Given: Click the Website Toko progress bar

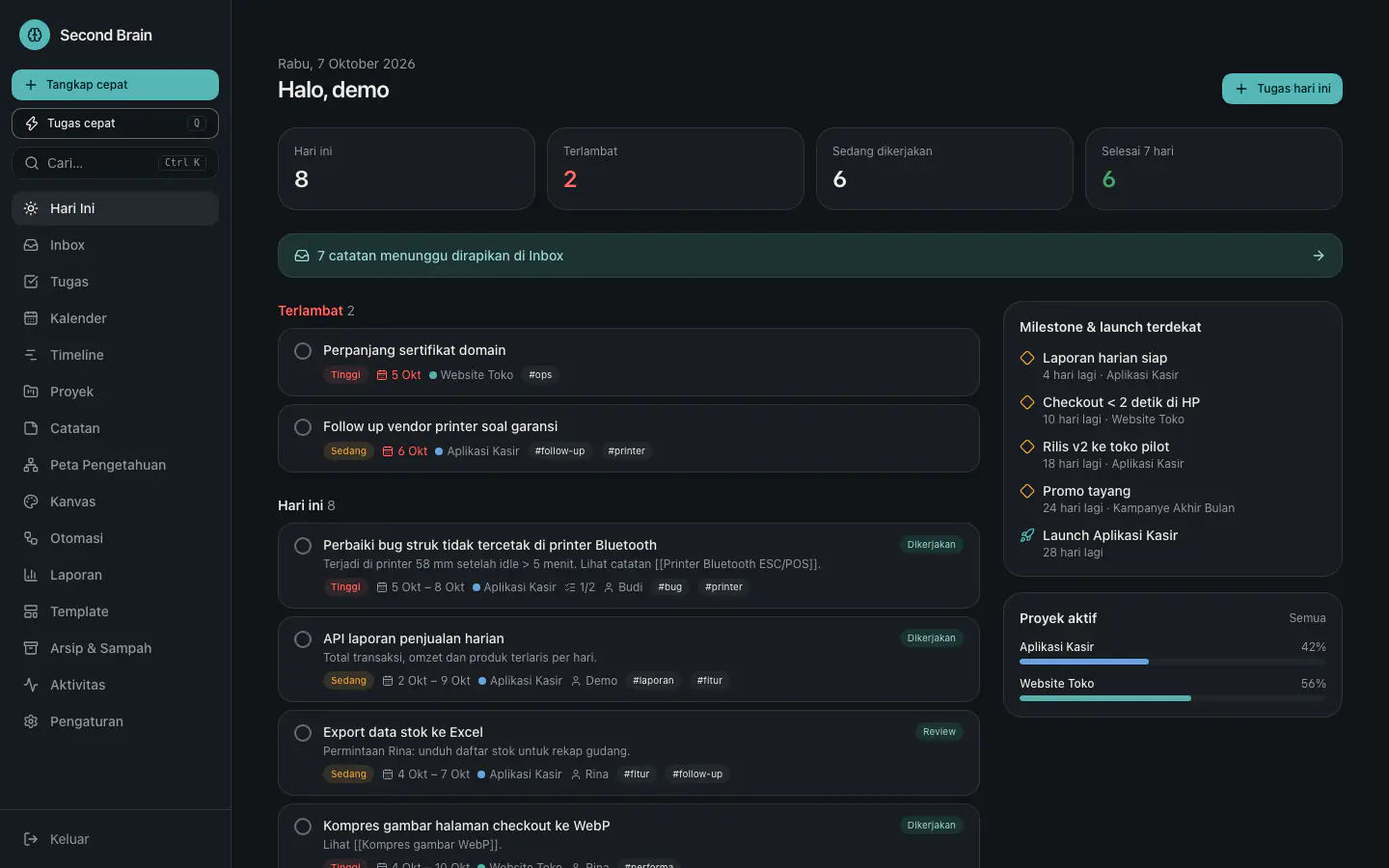Looking at the screenshot, I should [x=1173, y=698].
